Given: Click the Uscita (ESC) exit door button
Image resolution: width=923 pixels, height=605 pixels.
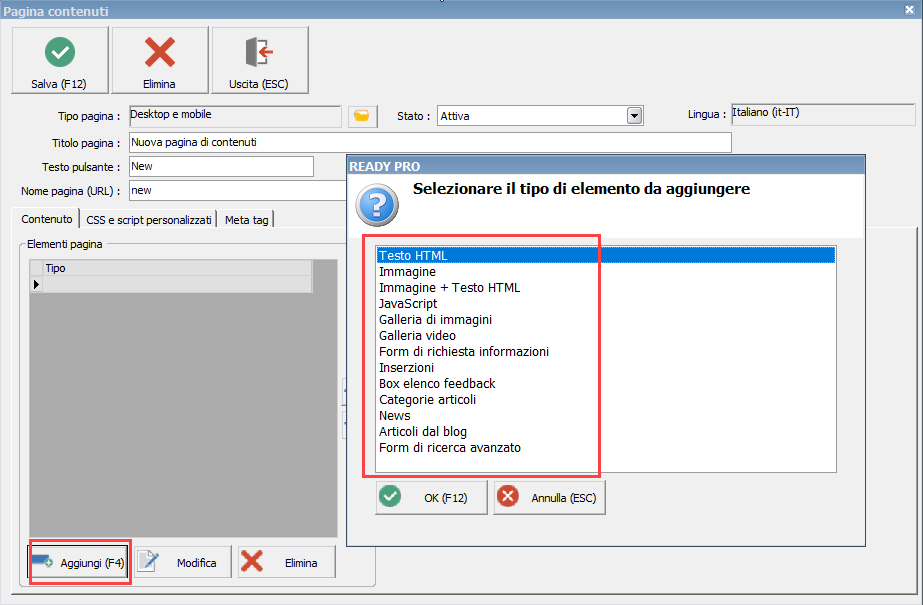Looking at the screenshot, I should coord(260,60).
